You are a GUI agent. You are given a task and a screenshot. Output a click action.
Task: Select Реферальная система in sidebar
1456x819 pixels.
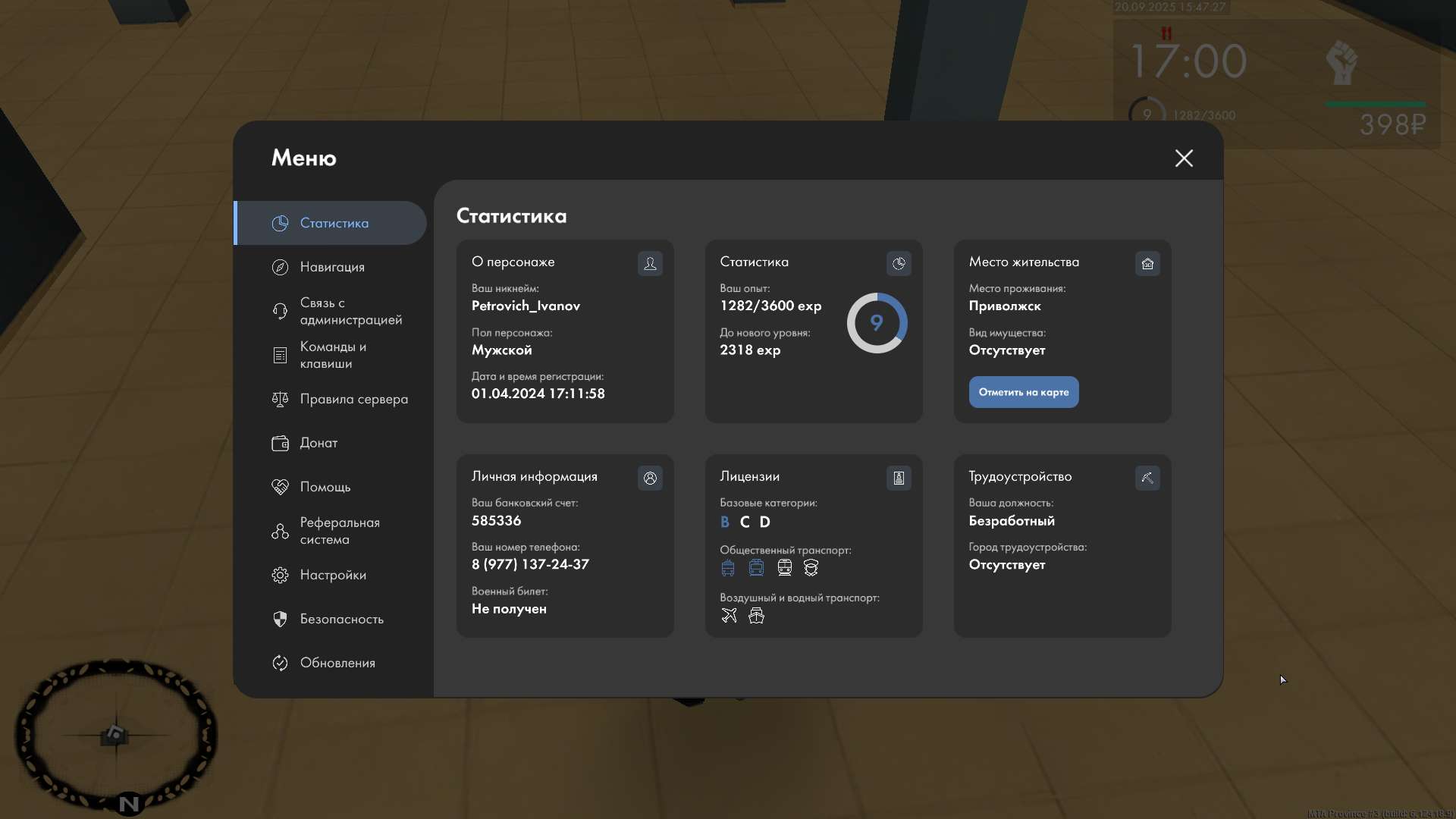coord(339,531)
